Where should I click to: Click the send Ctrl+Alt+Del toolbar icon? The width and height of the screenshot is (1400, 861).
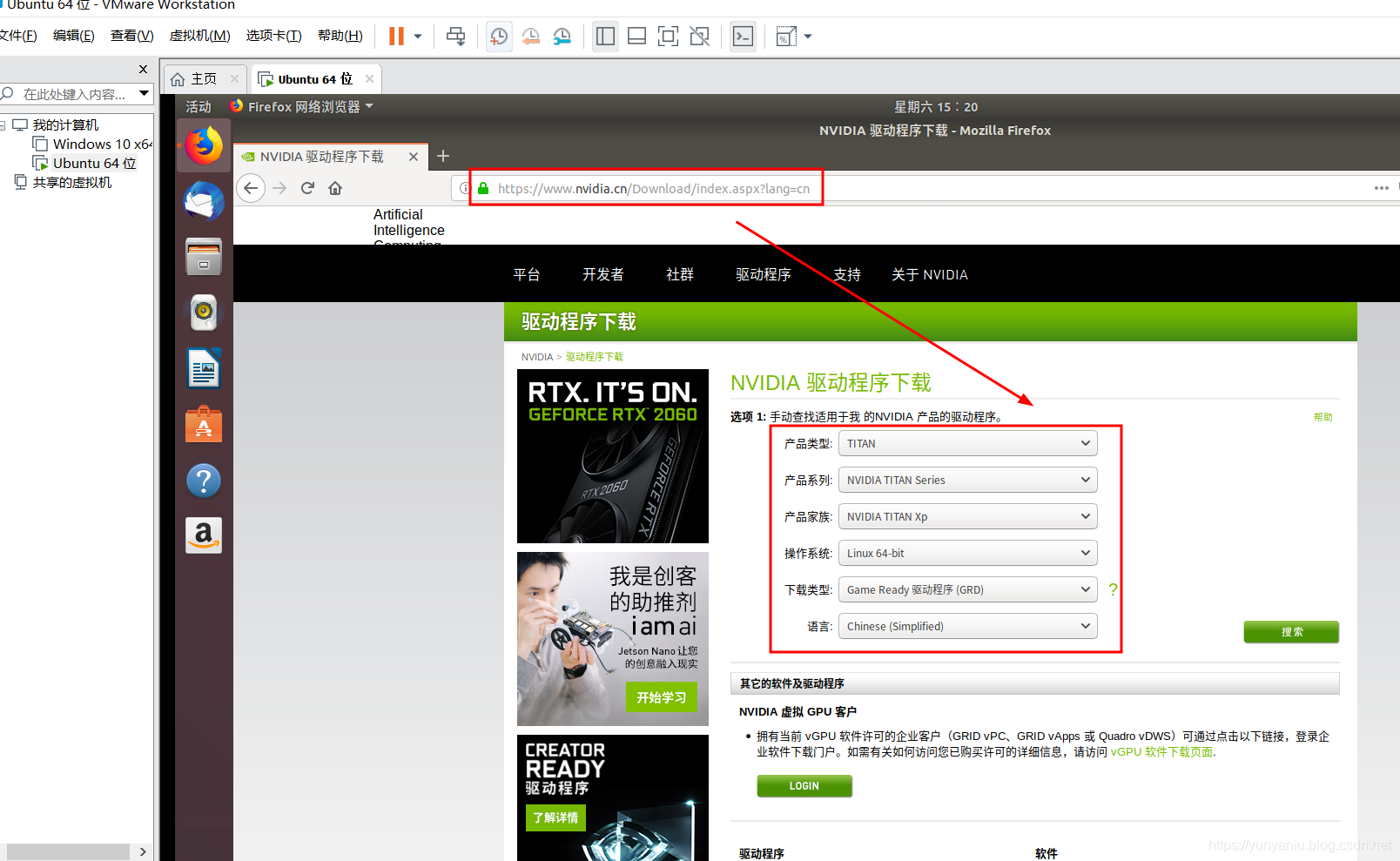click(x=455, y=37)
